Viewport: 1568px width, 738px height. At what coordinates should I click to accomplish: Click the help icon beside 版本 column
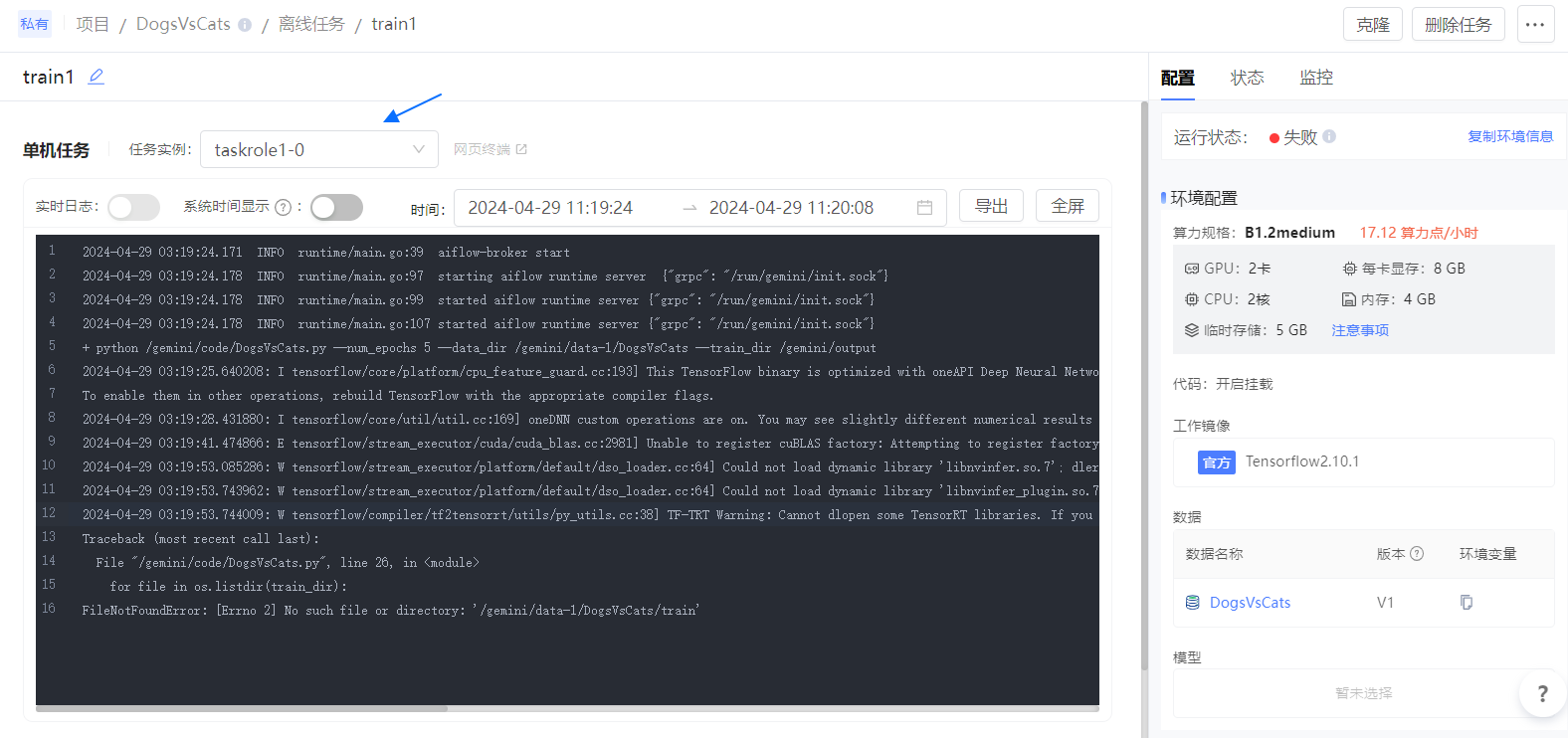point(1417,554)
